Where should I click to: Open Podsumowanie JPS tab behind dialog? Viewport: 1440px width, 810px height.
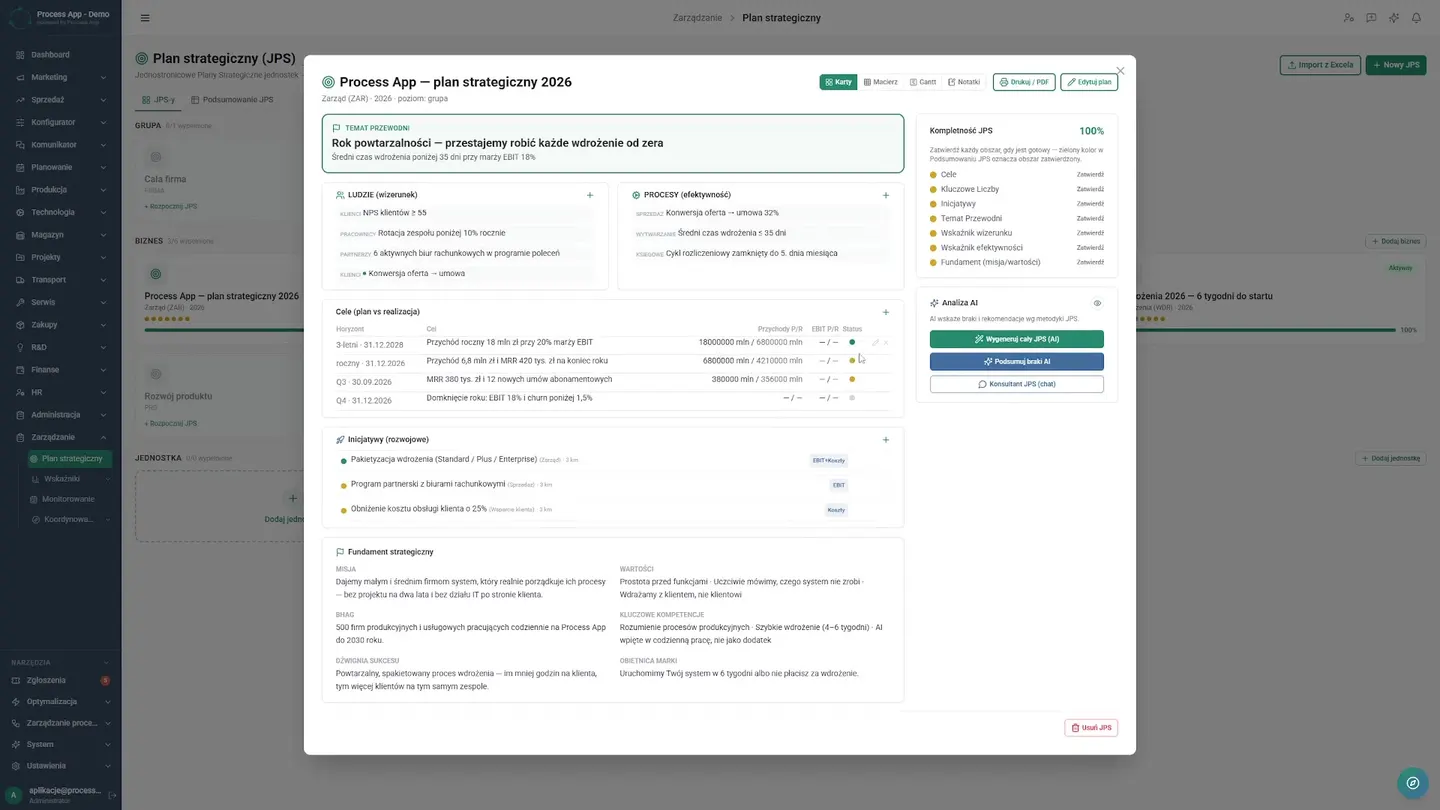(x=231, y=100)
